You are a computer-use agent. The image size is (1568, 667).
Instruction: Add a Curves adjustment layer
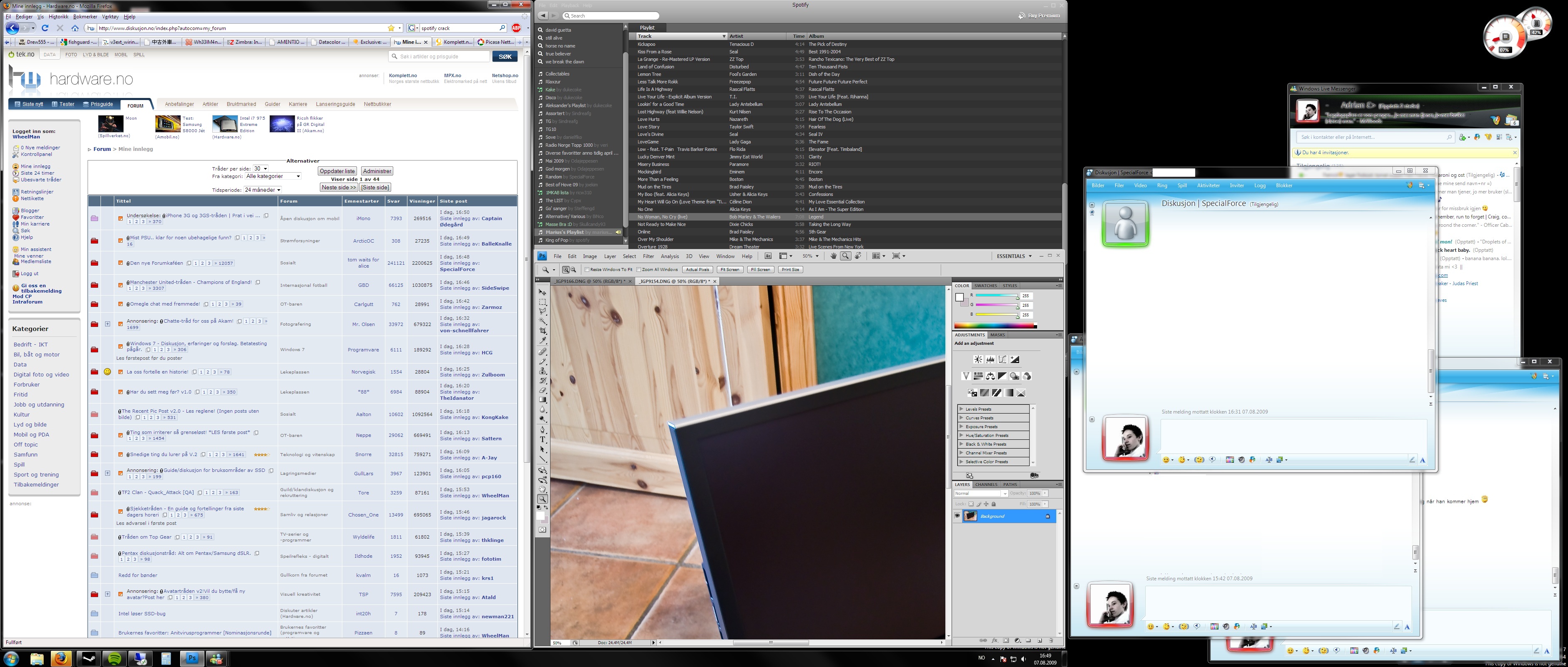point(1003,360)
